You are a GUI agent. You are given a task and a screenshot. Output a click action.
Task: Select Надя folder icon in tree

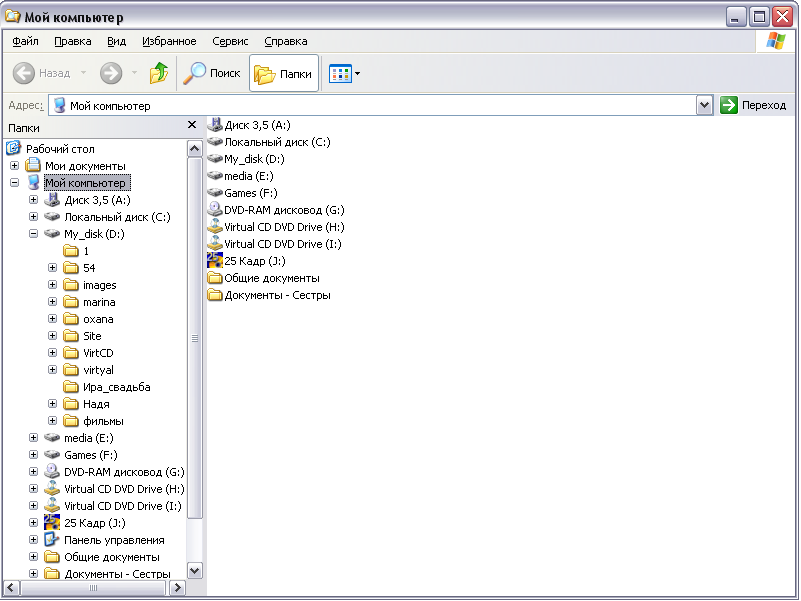click(70, 404)
